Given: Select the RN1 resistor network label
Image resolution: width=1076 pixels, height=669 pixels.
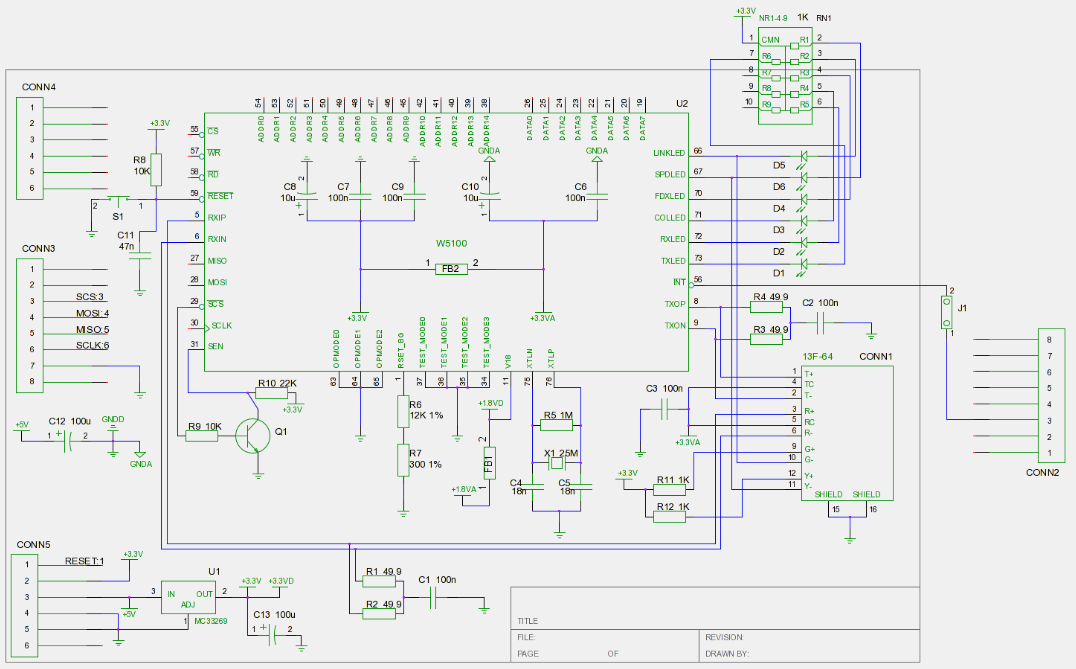Looking at the screenshot, I should click(823, 18).
